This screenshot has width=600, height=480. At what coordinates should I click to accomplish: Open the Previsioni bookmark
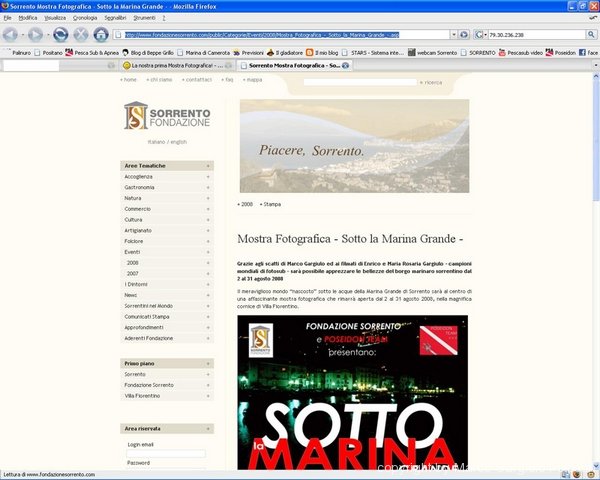coord(248,53)
